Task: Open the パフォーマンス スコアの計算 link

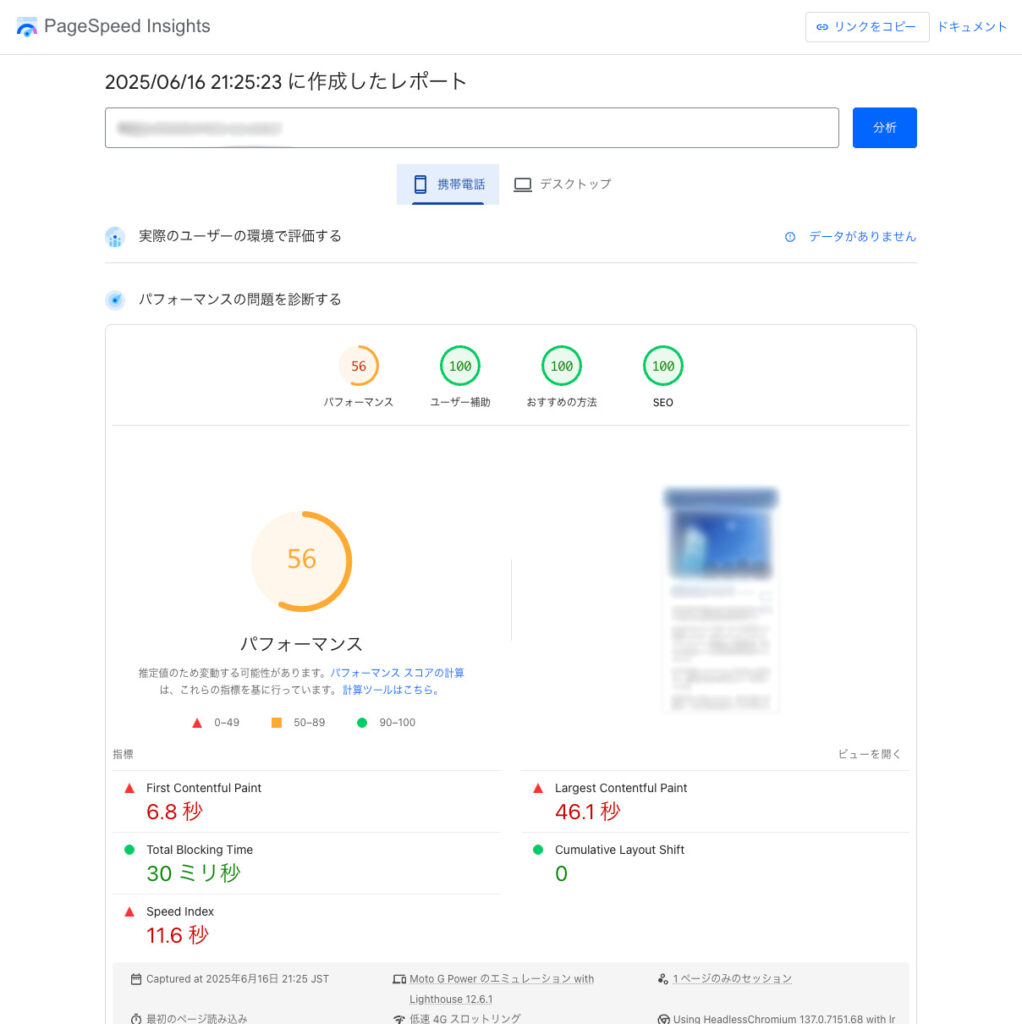Action: tap(397, 673)
